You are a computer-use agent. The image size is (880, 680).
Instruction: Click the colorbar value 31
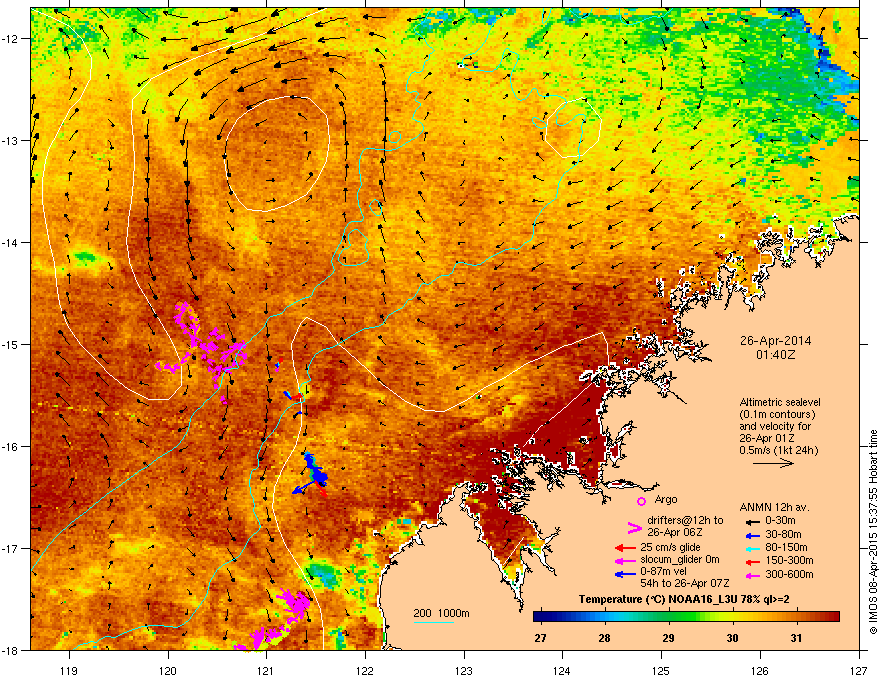tap(796, 638)
